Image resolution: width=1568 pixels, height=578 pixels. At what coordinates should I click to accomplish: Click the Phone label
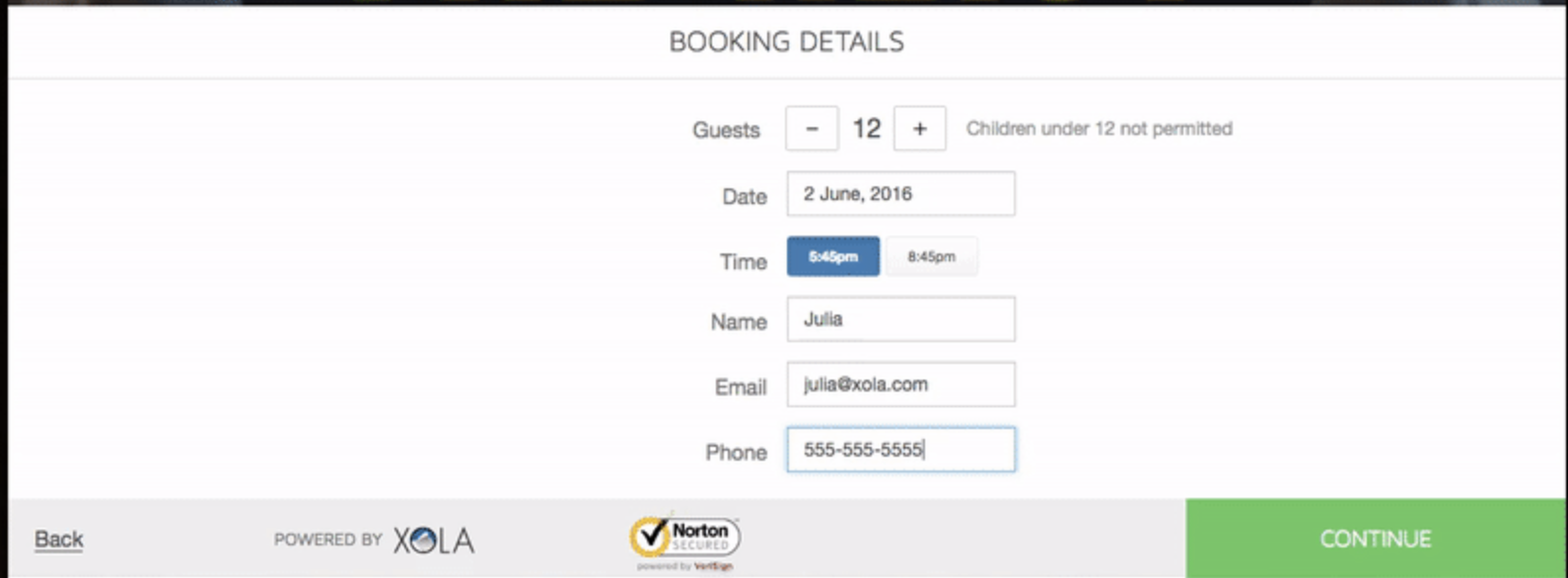pos(736,452)
